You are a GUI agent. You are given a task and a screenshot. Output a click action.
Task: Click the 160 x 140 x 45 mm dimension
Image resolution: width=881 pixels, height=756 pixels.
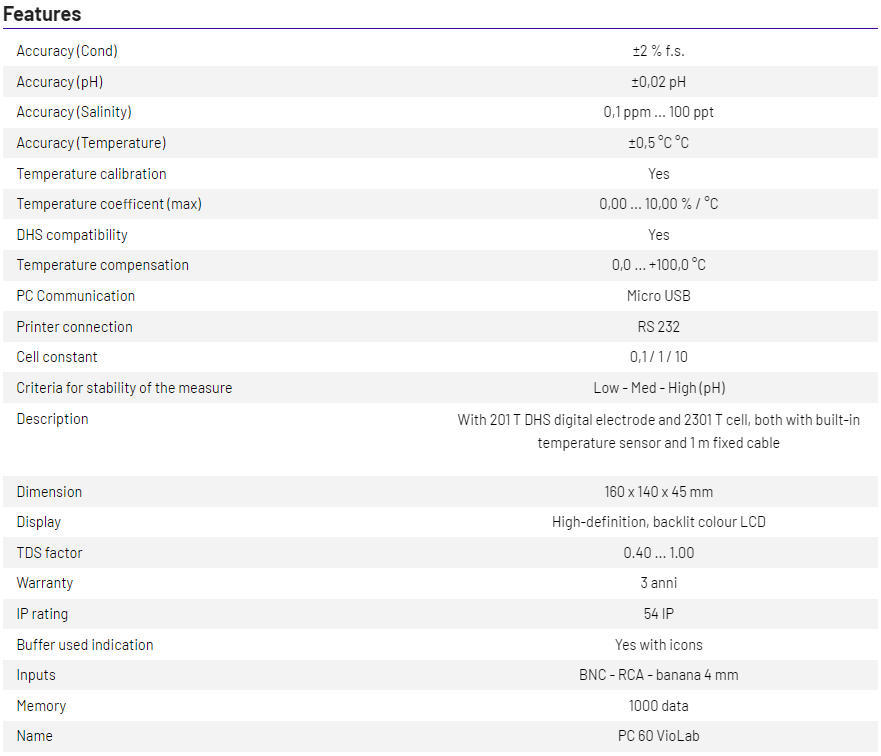pos(658,492)
